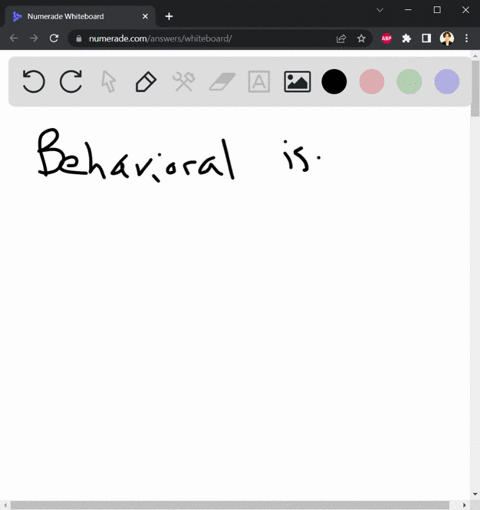Screen dimensions: 480x510
Task: Click the vertical scrollbar up arrow
Action: (475, 56)
